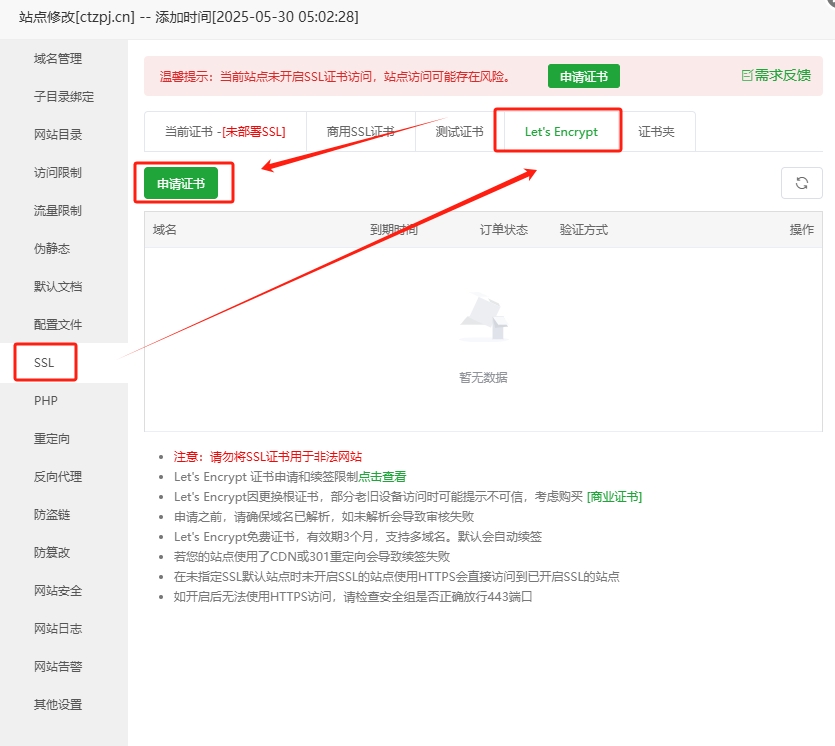Viewport: 835px width, 746px height.
Task: Open the 点击查看 renewal limits link
Action: point(382,477)
